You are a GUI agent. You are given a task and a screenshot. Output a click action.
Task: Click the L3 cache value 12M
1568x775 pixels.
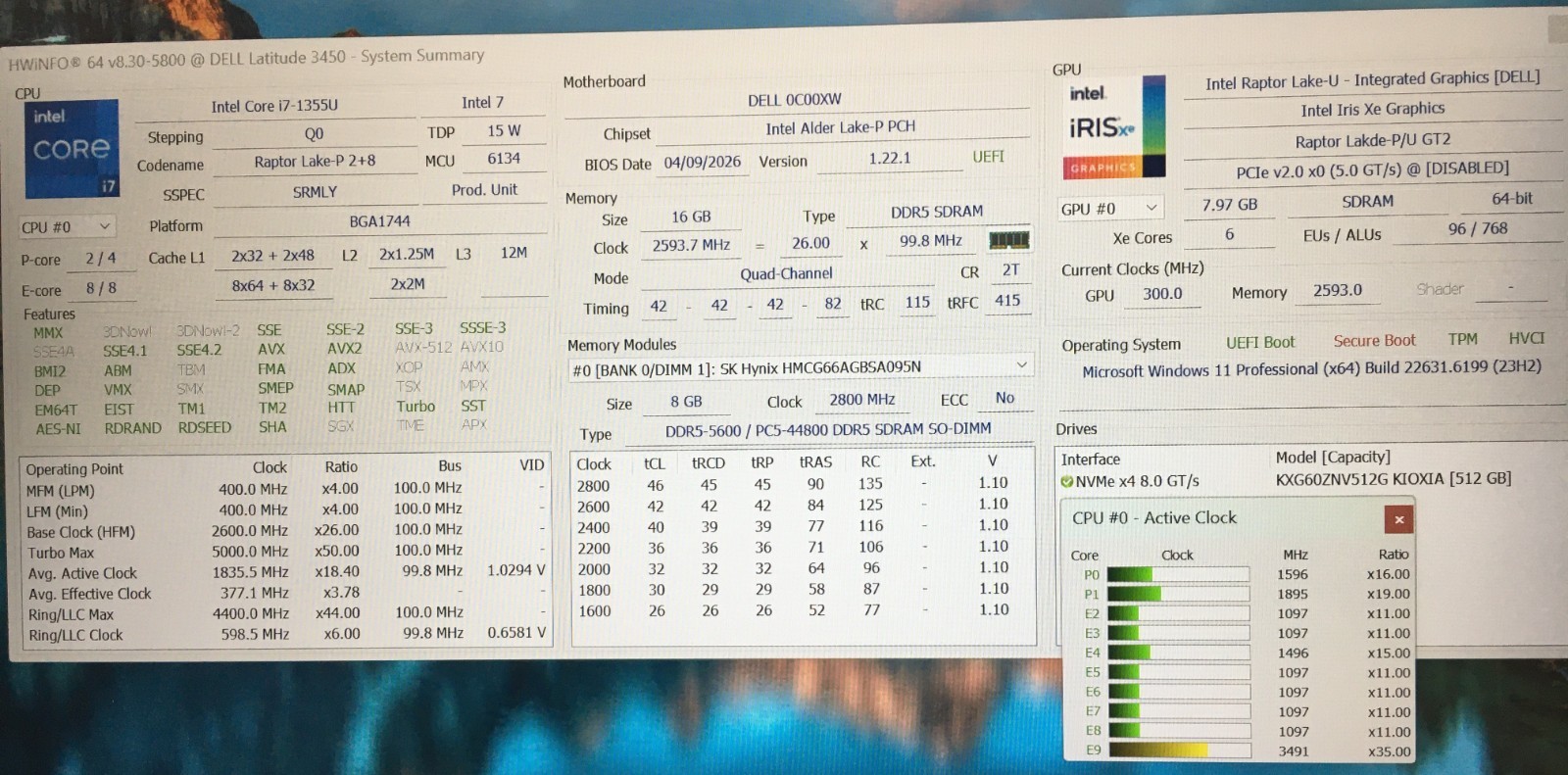click(514, 253)
